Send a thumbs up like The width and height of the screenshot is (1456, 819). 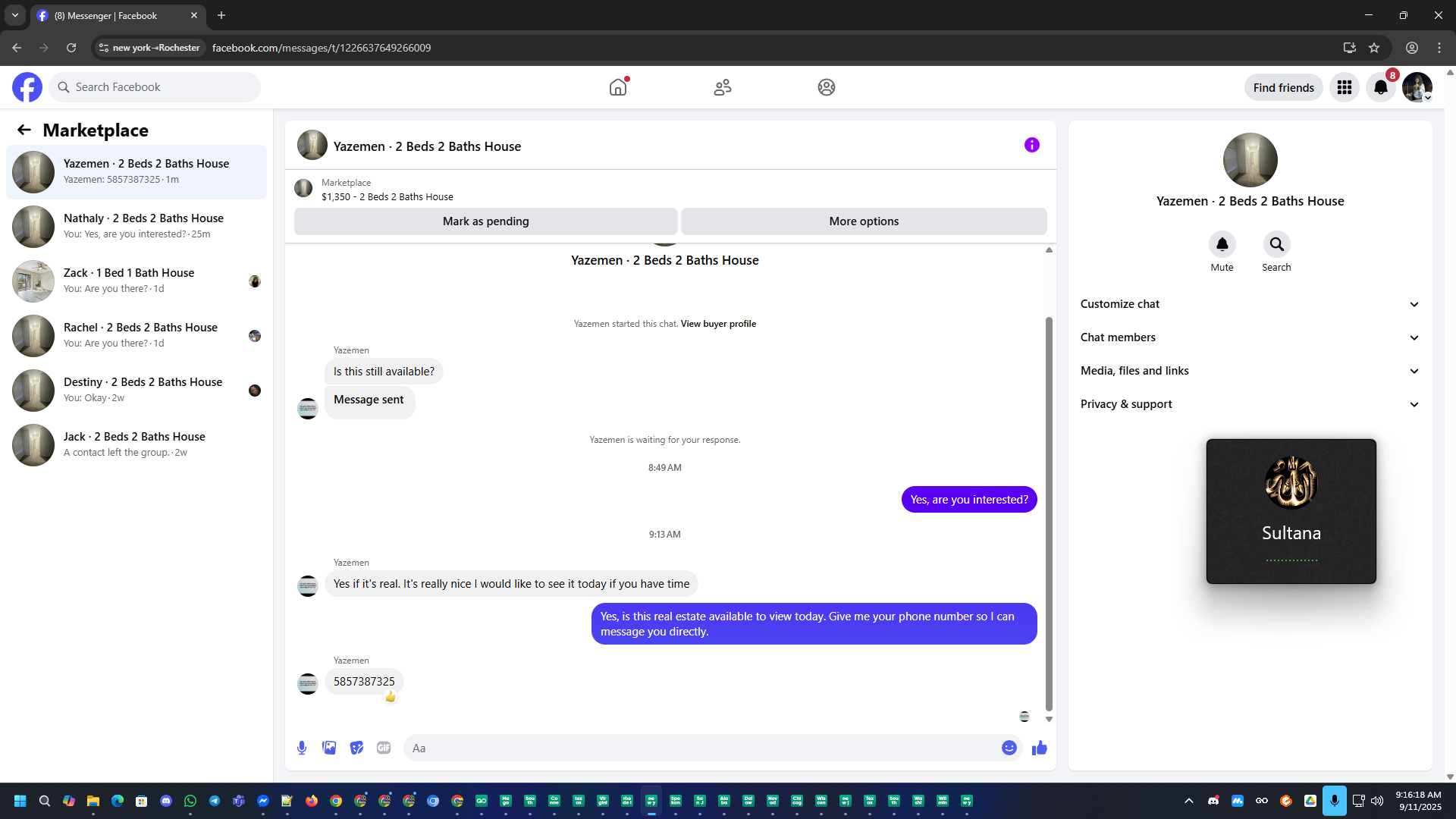coord(1039,748)
